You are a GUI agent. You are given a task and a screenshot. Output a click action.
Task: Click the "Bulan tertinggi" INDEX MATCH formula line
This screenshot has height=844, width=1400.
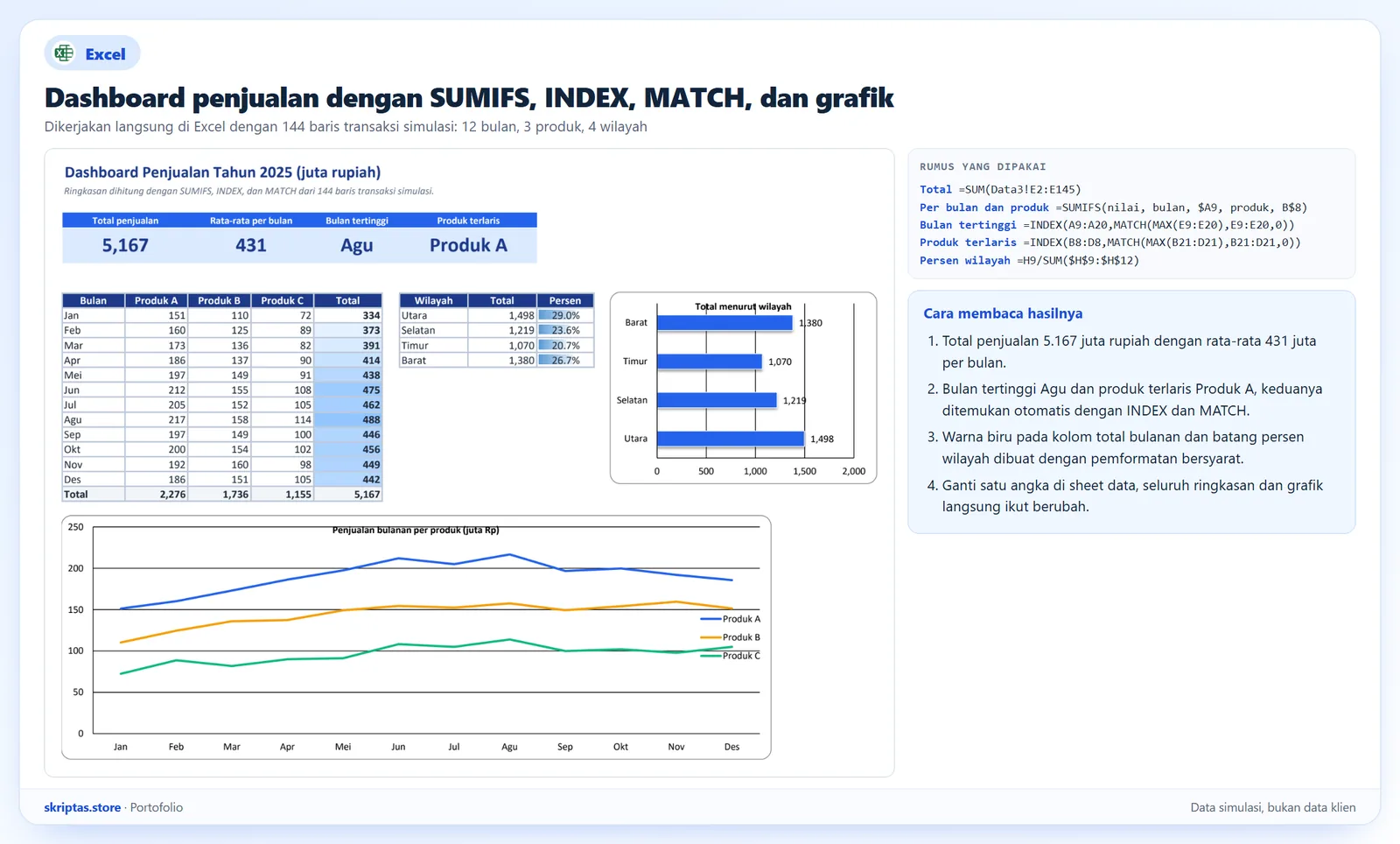(1107, 225)
